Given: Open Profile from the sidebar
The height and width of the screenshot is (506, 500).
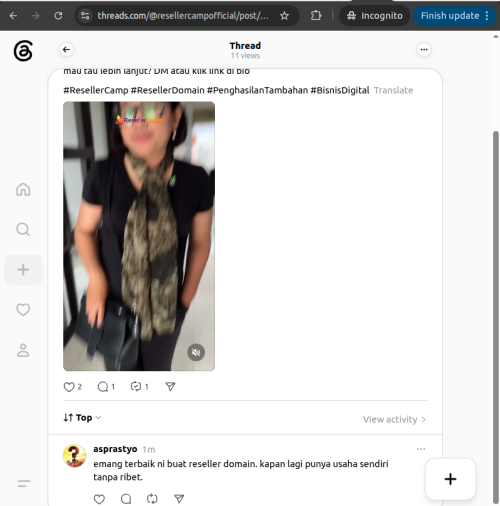Looking at the screenshot, I should [x=23, y=350].
